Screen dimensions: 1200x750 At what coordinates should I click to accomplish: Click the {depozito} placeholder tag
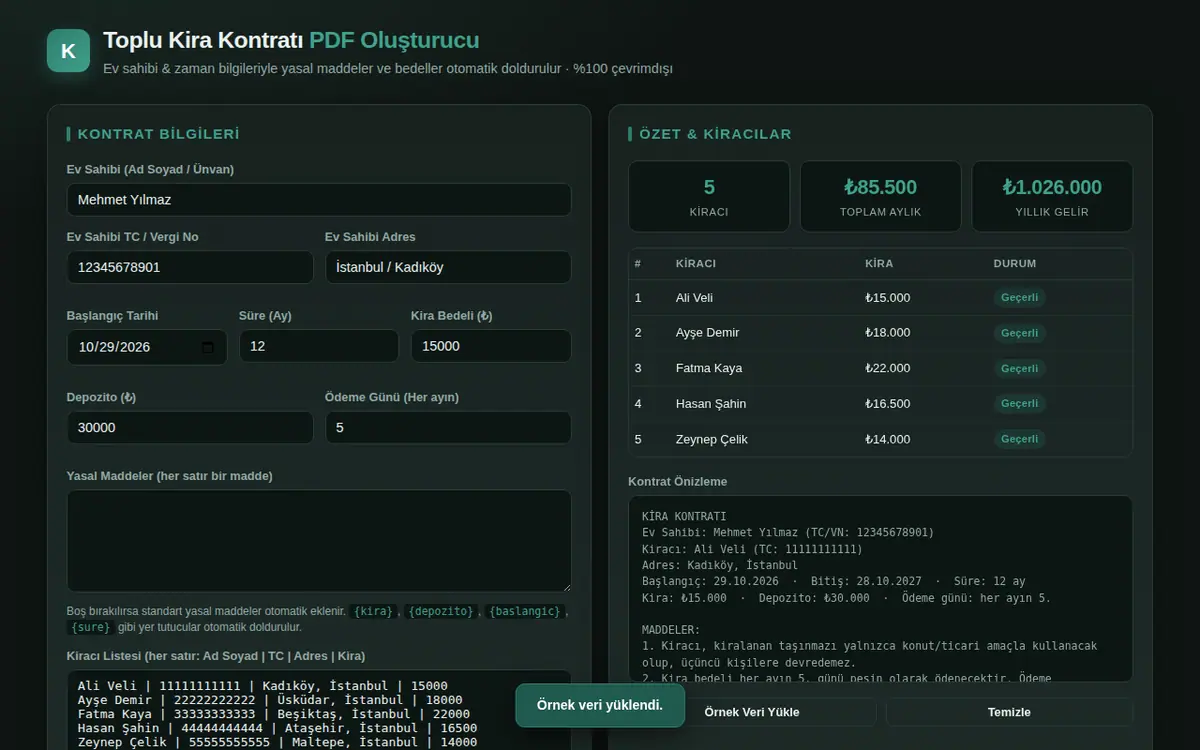coord(442,611)
